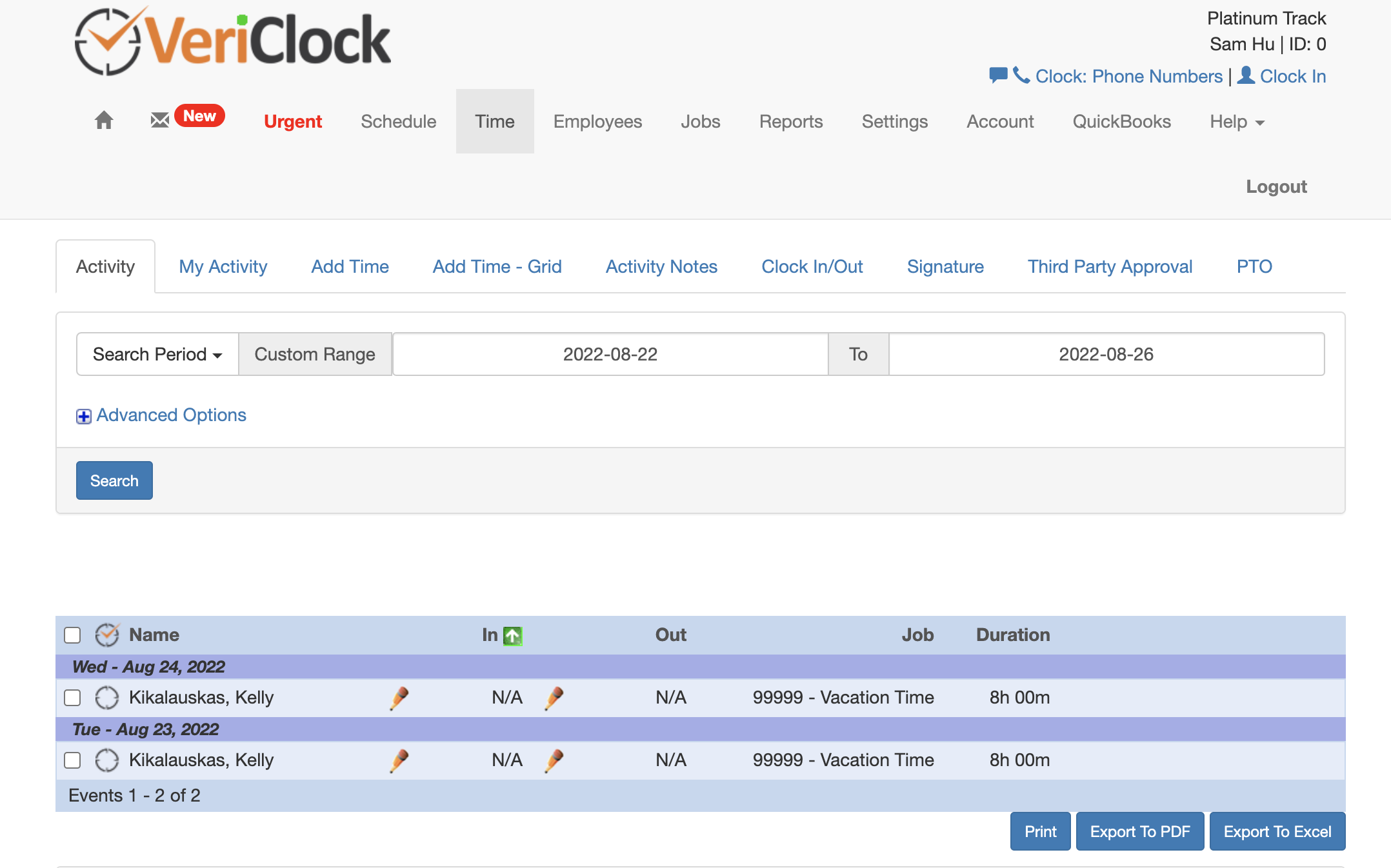Click the blue Search button

[x=114, y=480]
